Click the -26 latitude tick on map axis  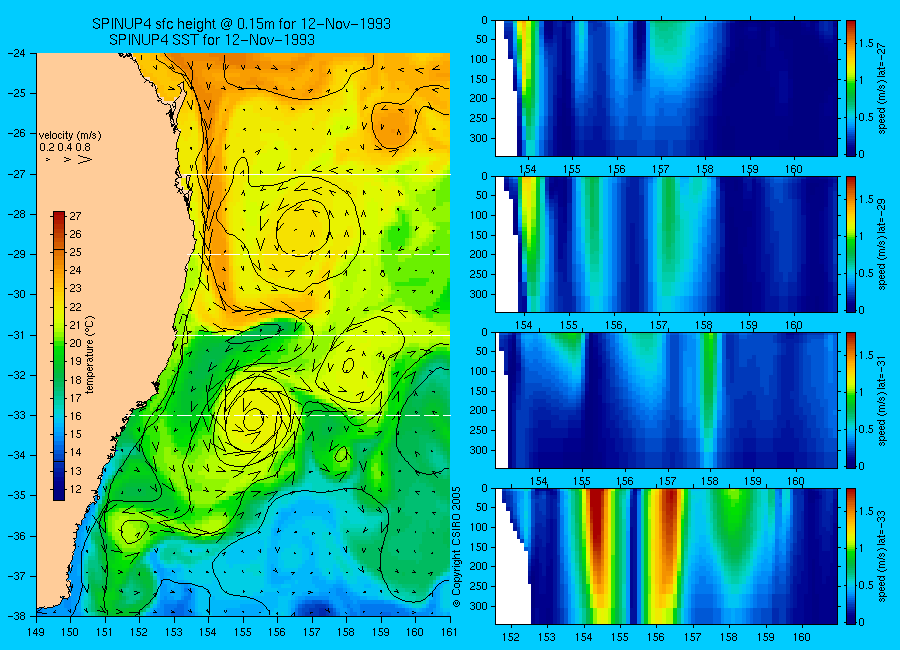(x=17, y=133)
